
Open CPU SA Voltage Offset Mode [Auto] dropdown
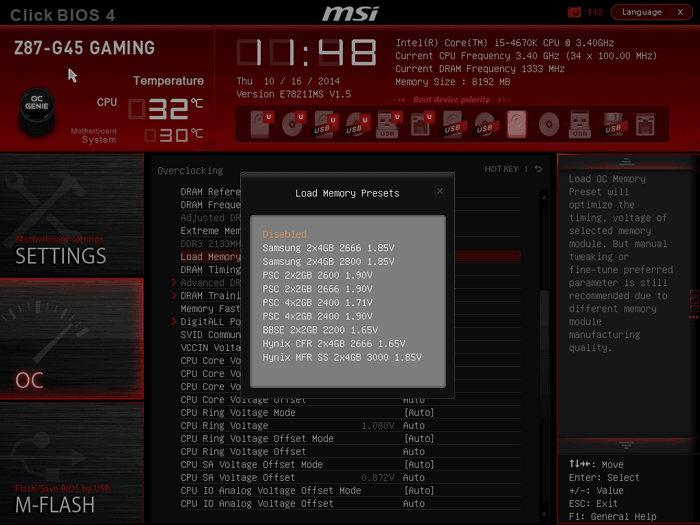(419, 464)
